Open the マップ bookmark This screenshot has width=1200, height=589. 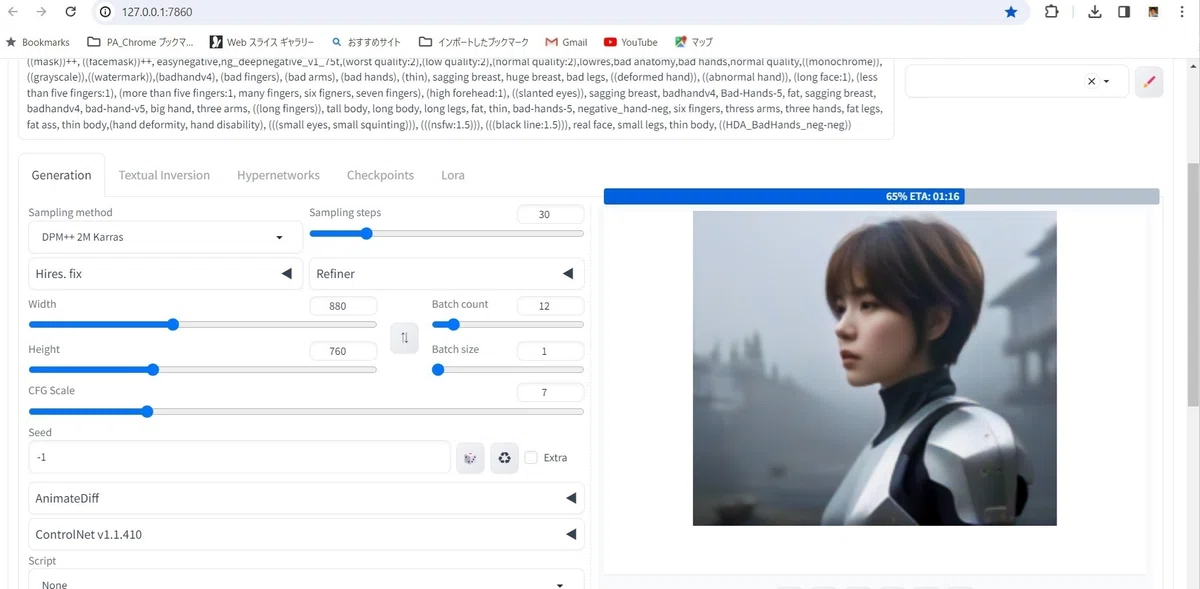[x=693, y=42]
